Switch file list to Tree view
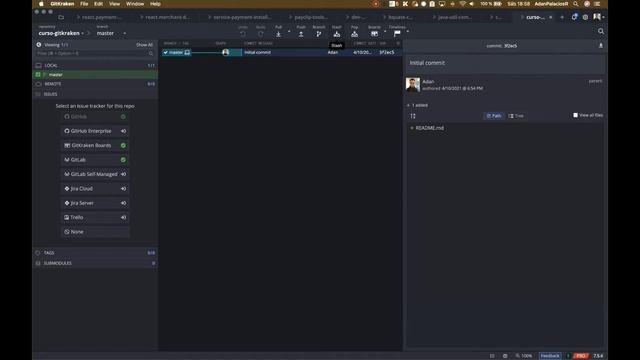 (x=516, y=116)
